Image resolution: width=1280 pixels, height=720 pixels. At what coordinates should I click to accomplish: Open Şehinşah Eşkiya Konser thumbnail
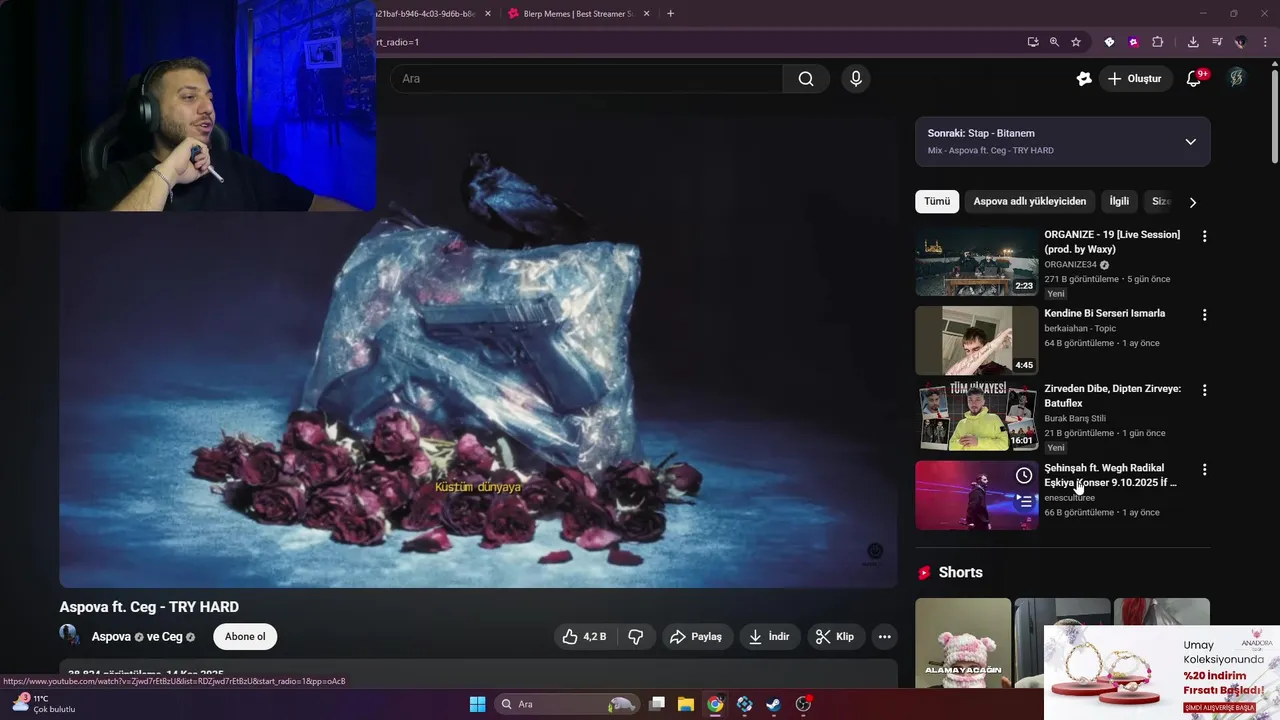click(977, 495)
